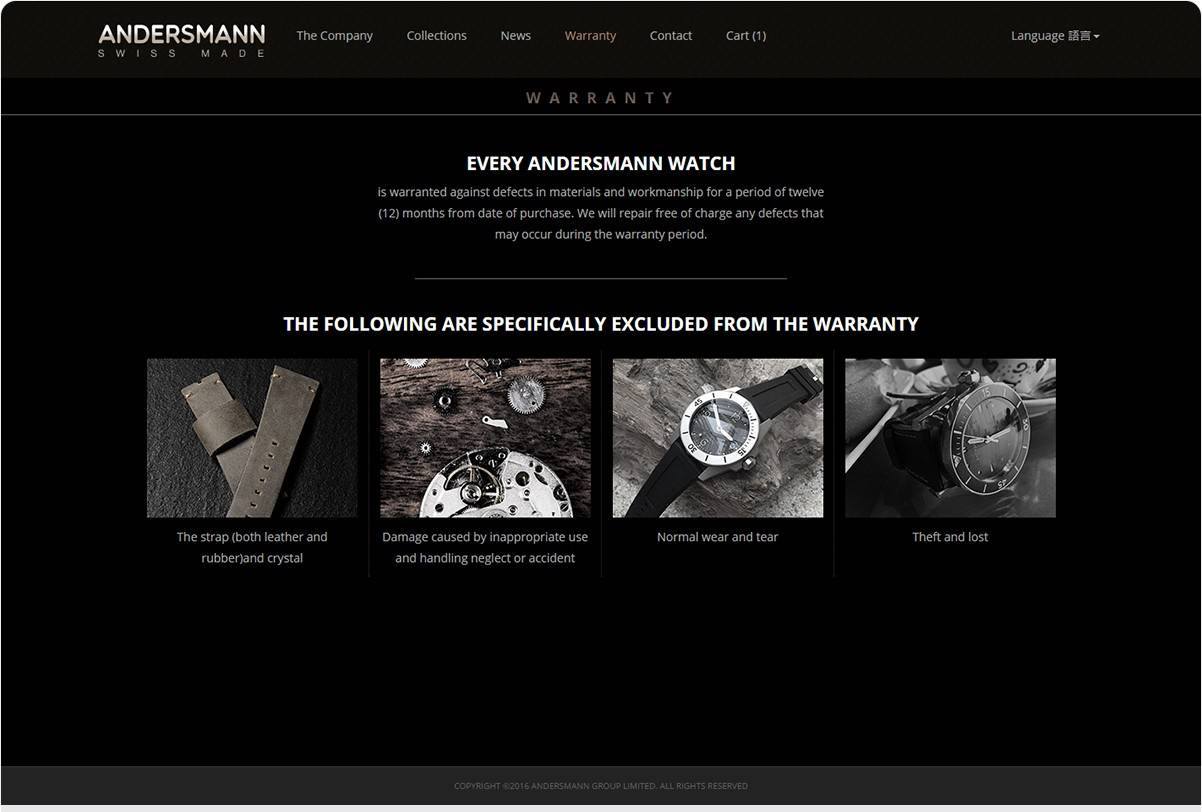Click Theft and lost caption
The image size is (1202, 812).
(x=950, y=537)
